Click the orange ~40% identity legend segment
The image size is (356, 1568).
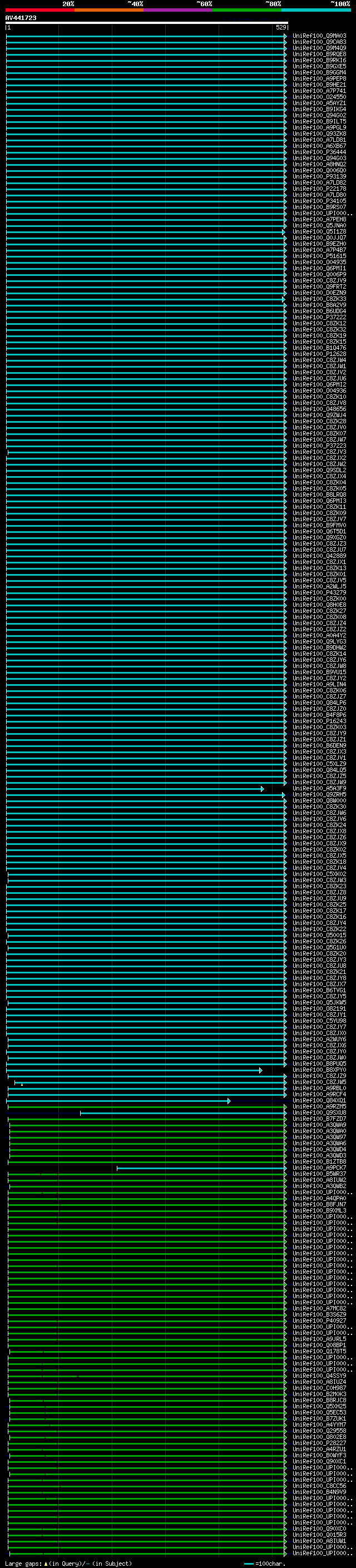pyautogui.click(x=109, y=10)
